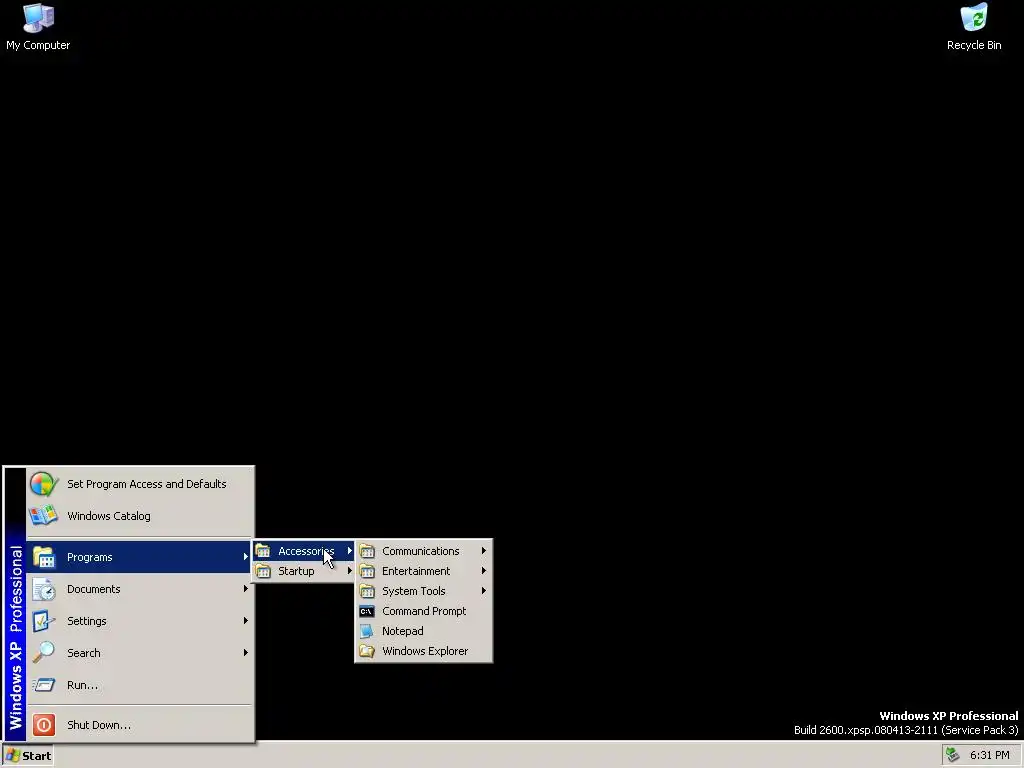Select the Communications label text
Viewport: 1024px width, 768px height.
(x=421, y=551)
